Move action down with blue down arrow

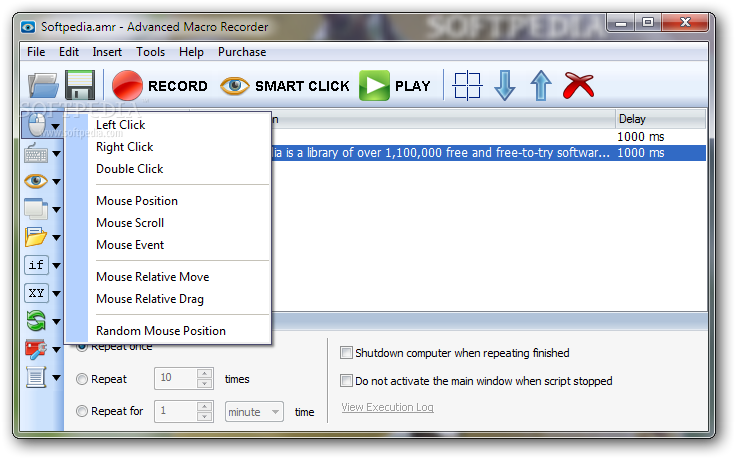[505, 85]
